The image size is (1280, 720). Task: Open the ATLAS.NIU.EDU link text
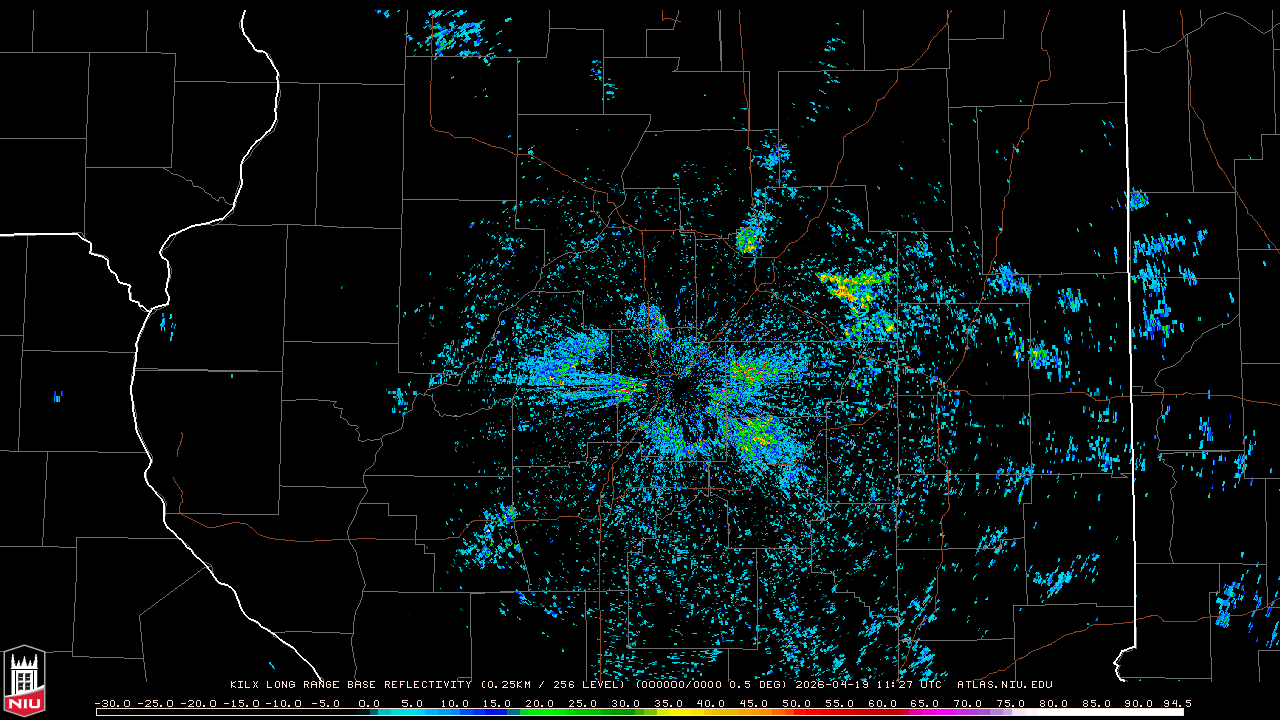(1004, 685)
